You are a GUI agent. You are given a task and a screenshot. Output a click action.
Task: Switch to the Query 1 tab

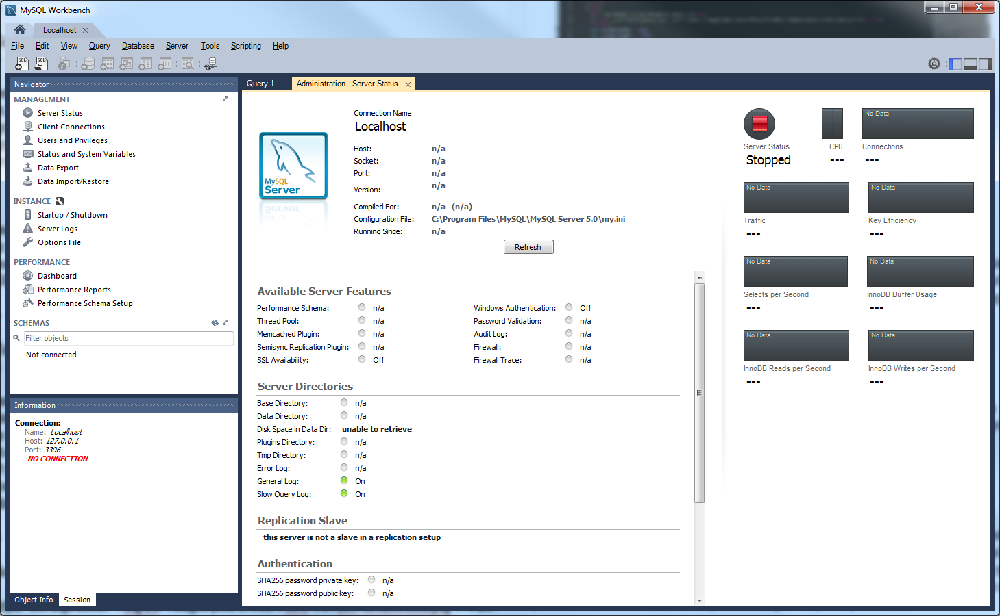[x=260, y=84]
